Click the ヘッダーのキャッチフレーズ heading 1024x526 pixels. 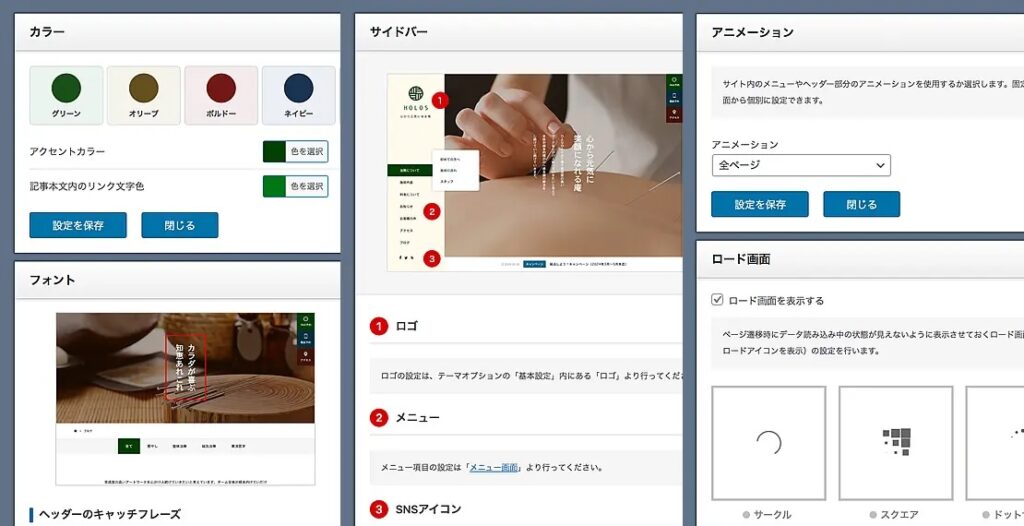110,514
